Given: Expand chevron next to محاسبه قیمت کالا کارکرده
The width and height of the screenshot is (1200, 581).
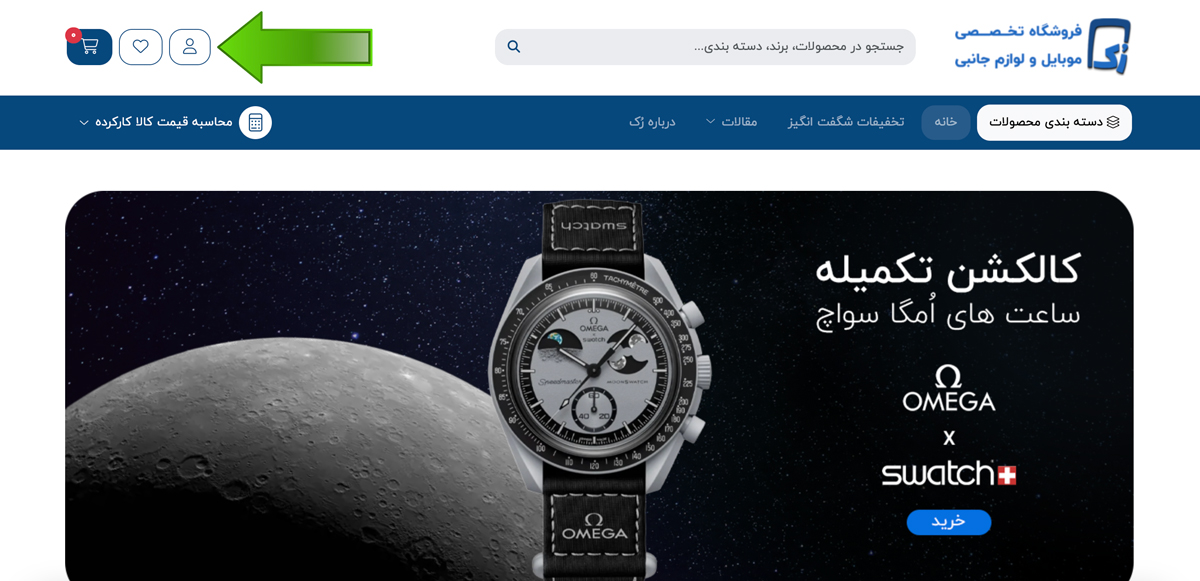Looking at the screenshot, I should click(84, 122).
